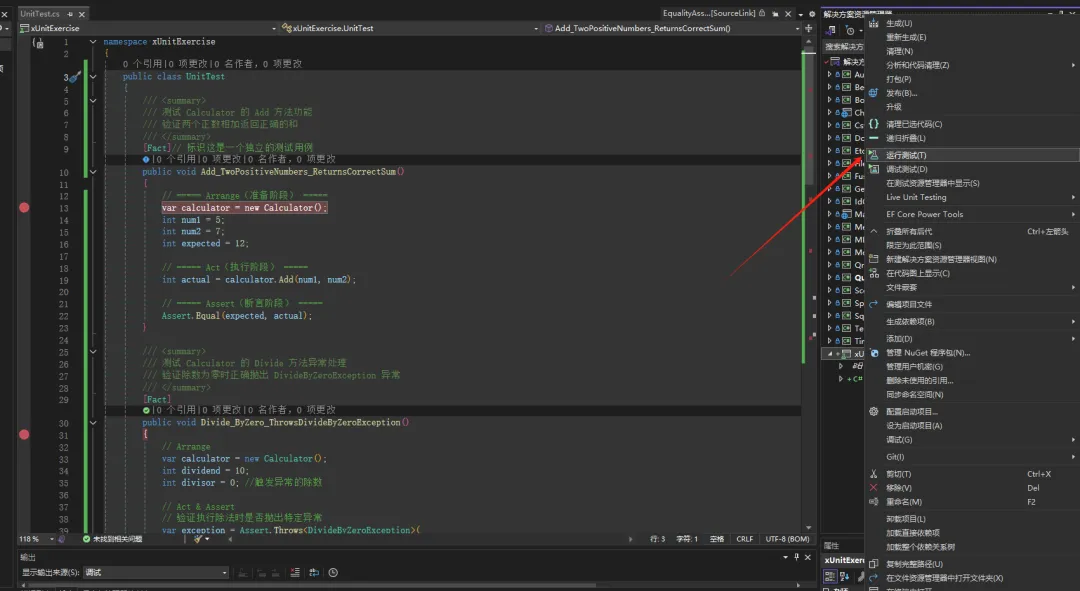1080x591 pixels.
Task: Click the UTF-8 (BOM) encoding indicator
Action: click(x=787, y=539)
